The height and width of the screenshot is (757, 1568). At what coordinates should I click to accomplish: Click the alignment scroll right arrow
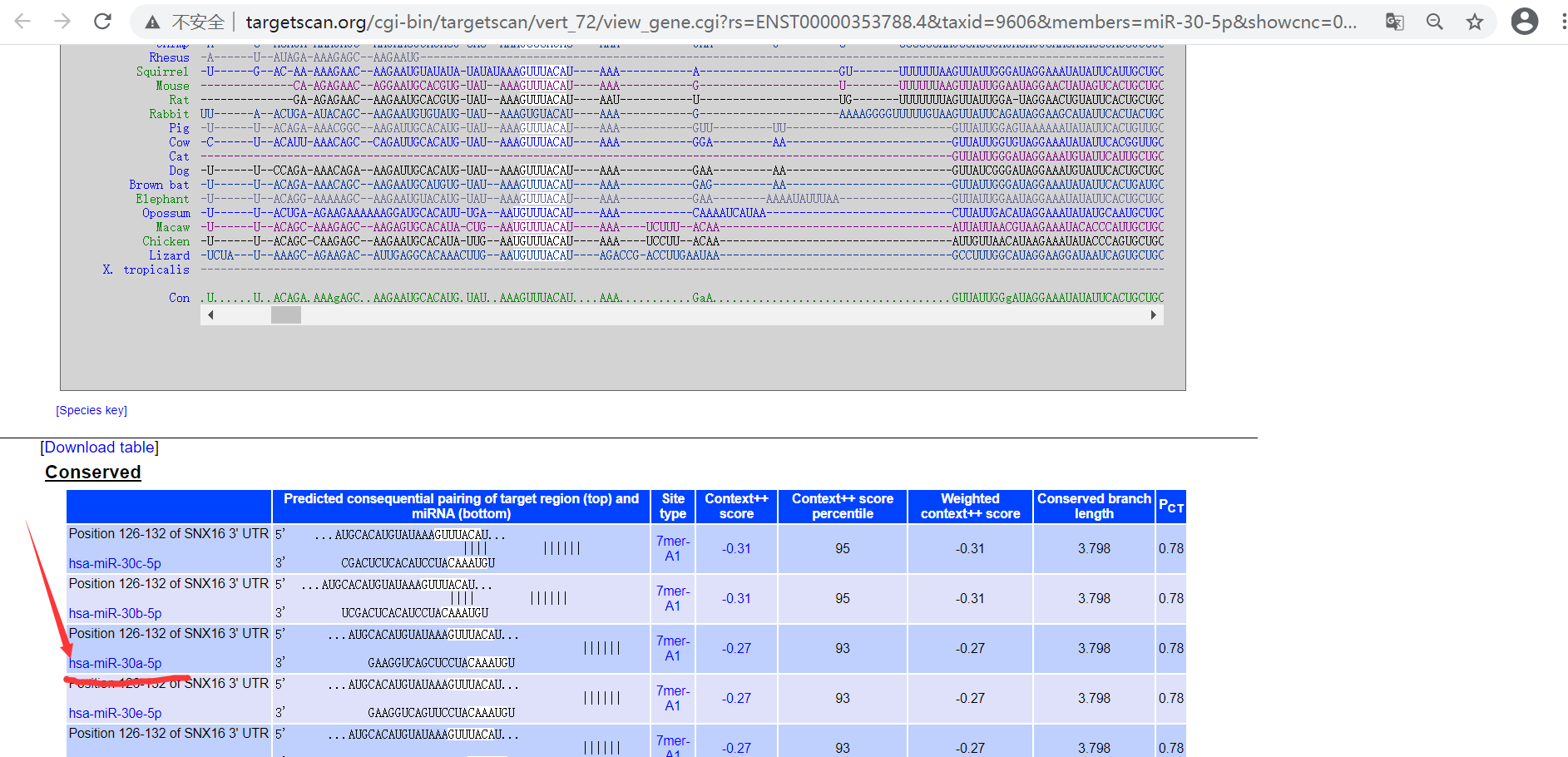[1153, 314]
